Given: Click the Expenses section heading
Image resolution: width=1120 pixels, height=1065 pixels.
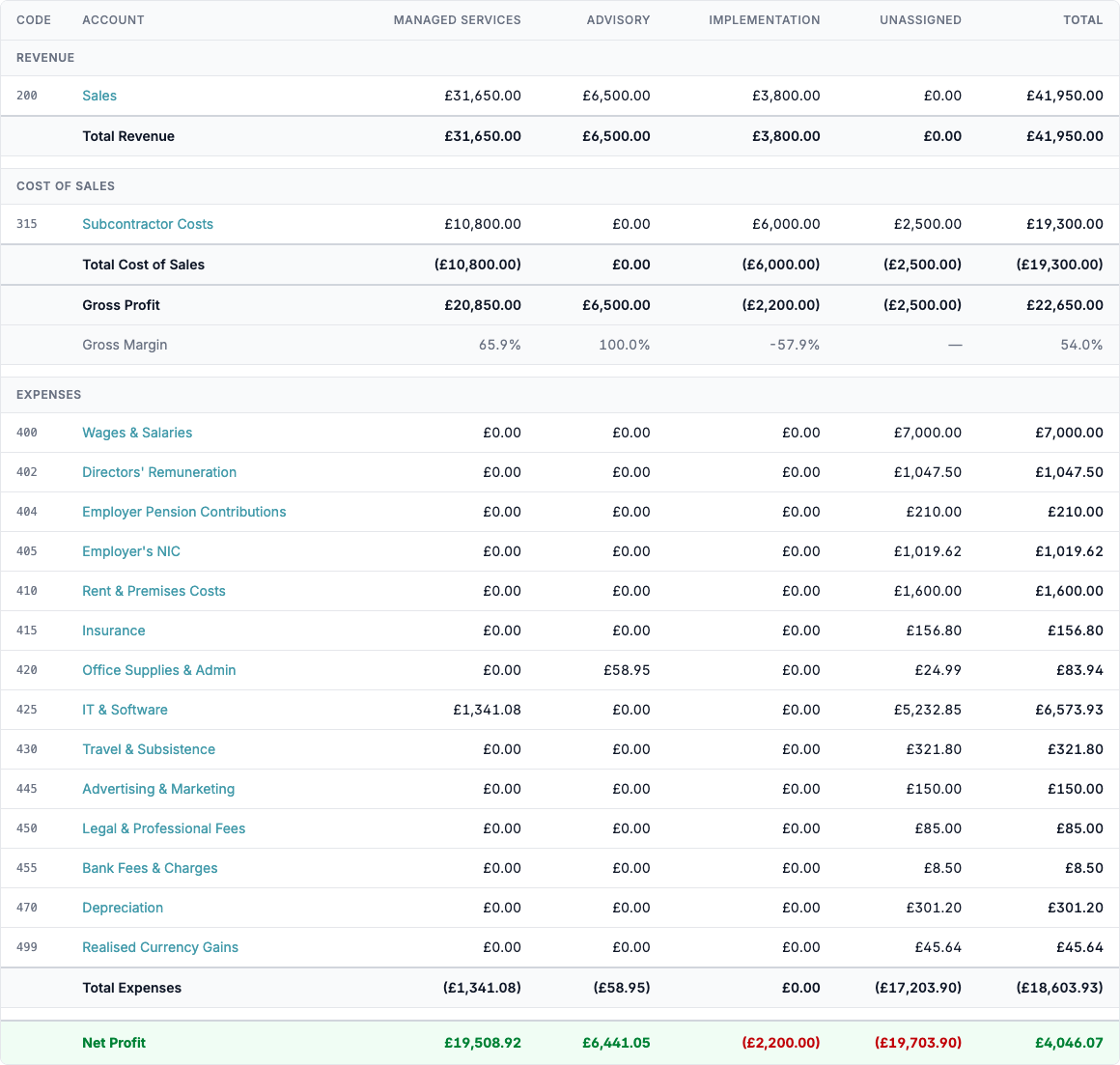Looking at the screenshot, I should pos(48,395).
